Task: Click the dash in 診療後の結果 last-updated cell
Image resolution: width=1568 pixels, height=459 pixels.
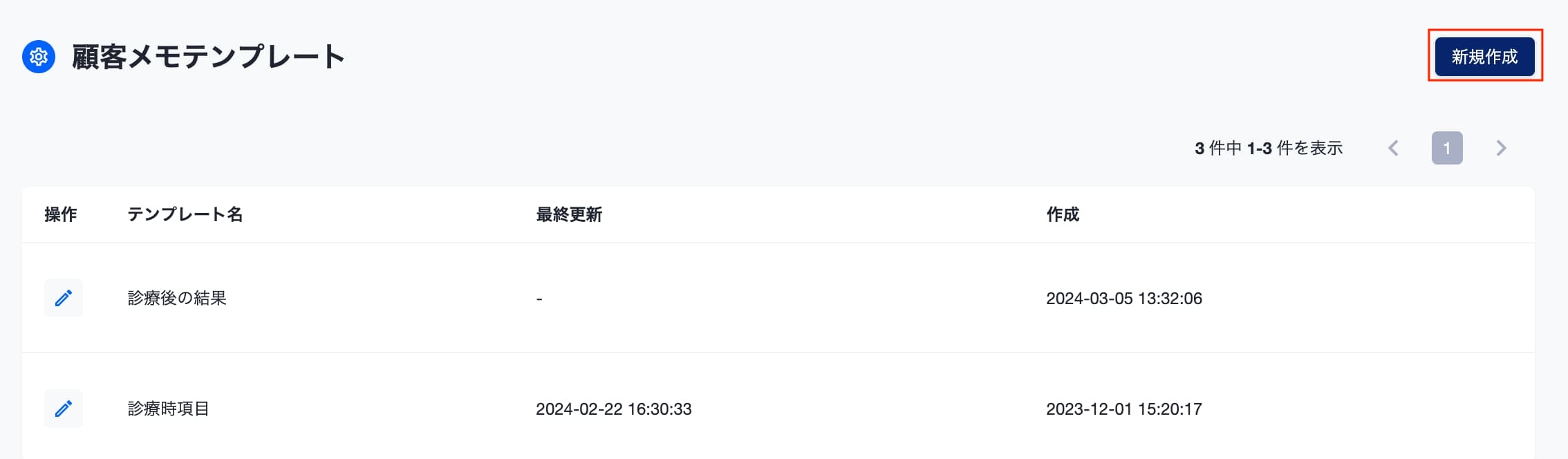Action: 539,299
